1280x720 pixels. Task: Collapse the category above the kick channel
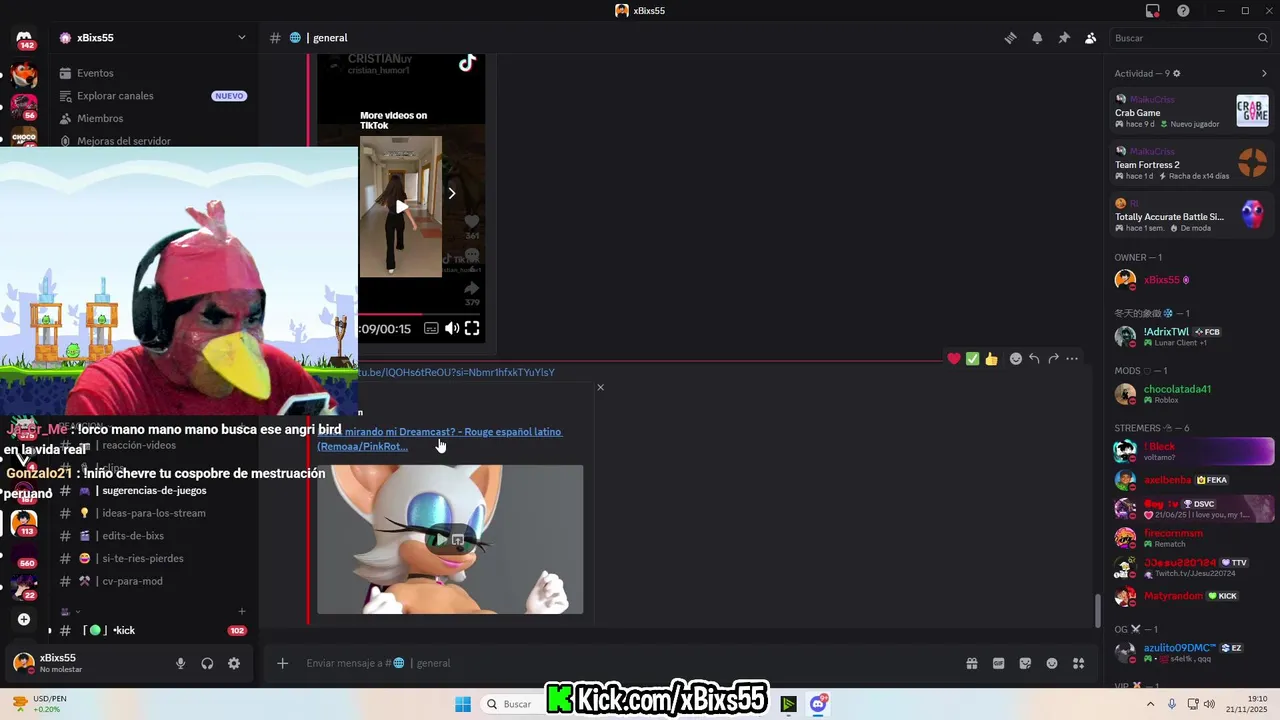(x=70, y=611)
